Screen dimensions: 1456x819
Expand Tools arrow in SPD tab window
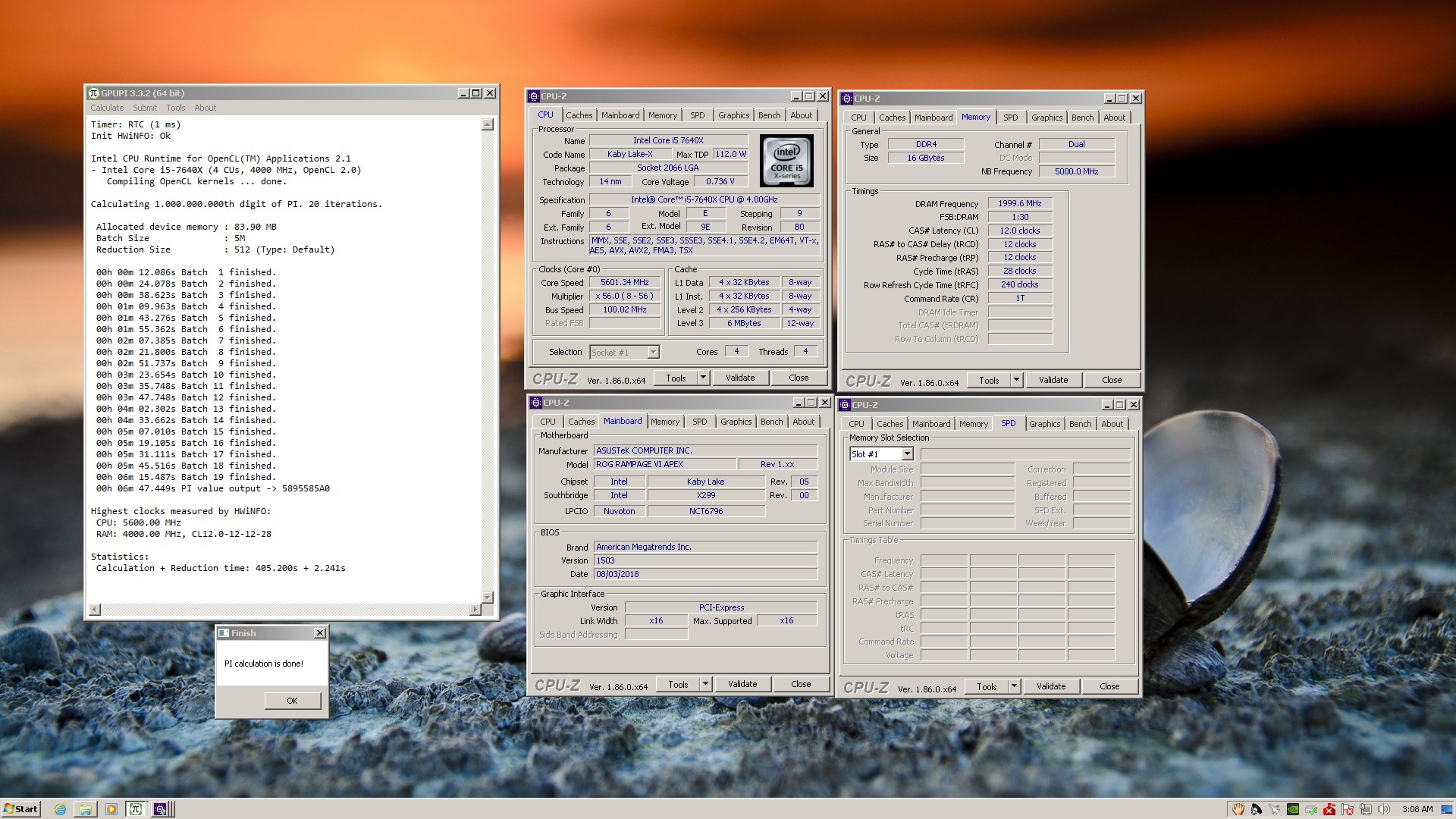pos(1014,686)
